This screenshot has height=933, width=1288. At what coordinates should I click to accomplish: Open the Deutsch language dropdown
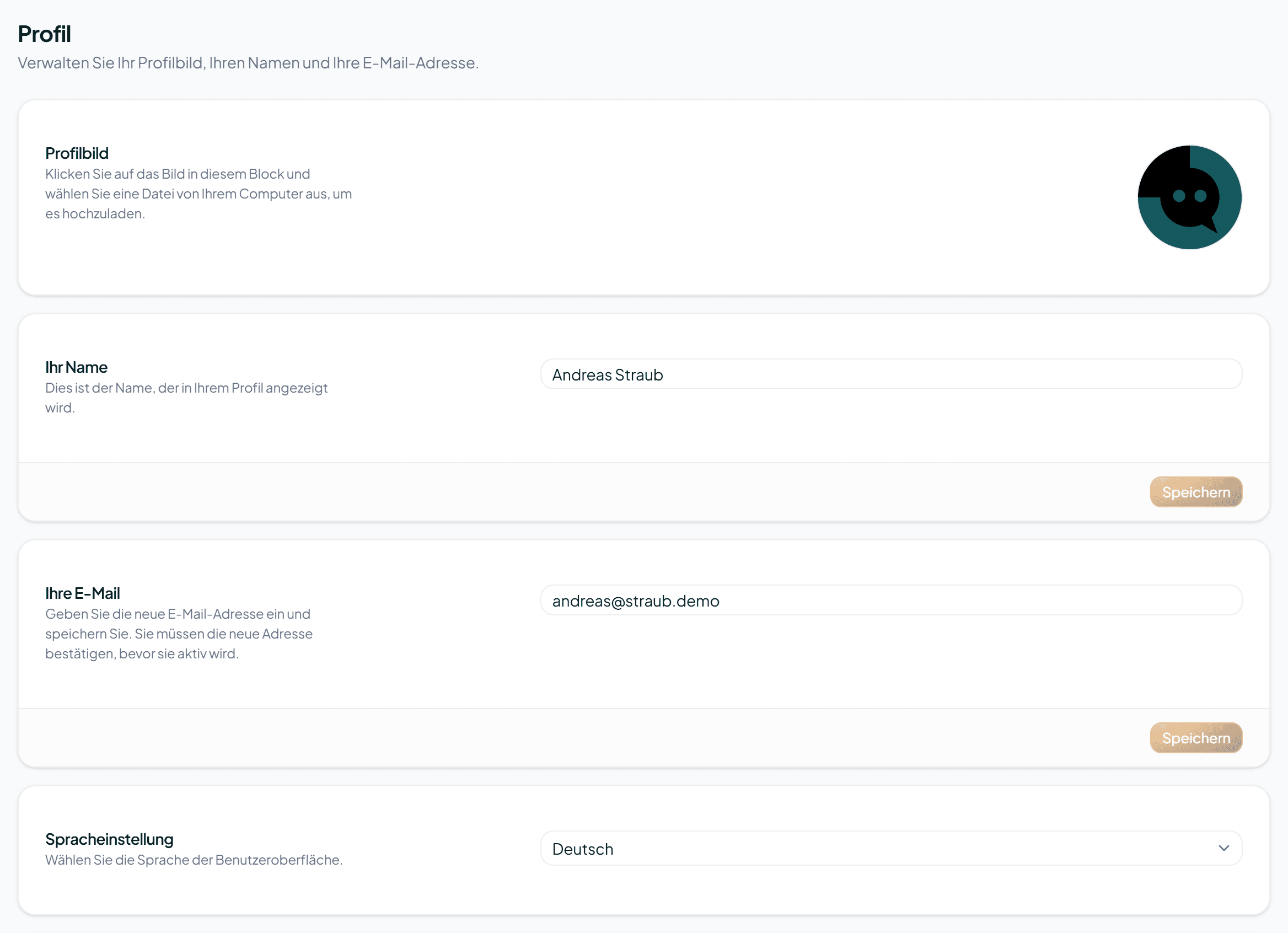890,849
